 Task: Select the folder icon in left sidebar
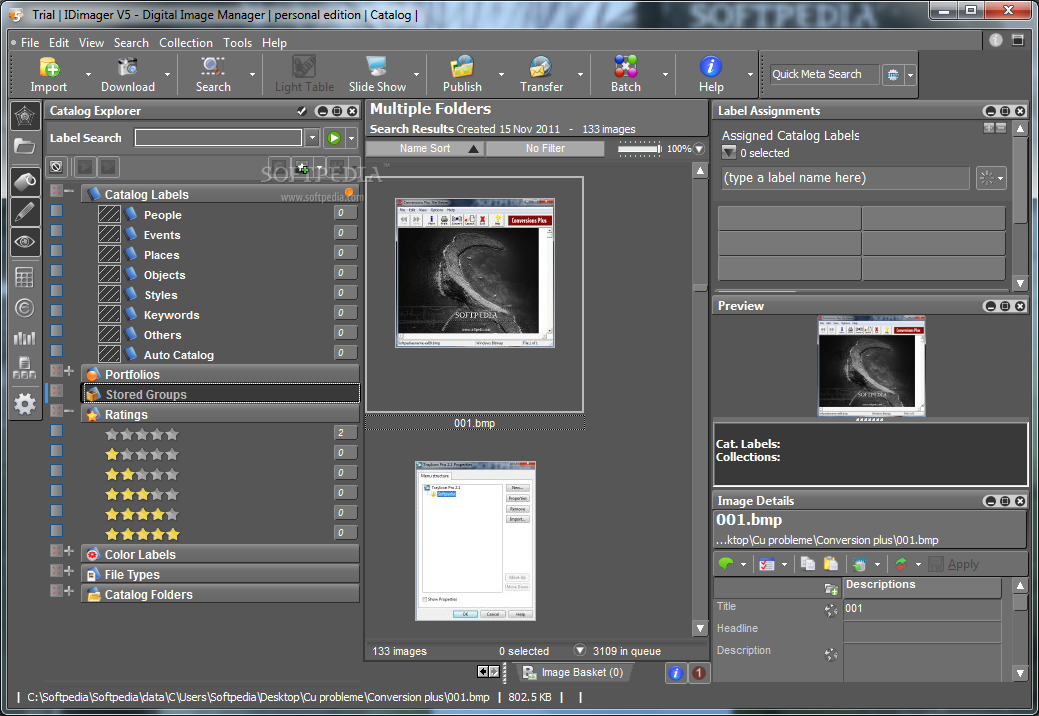pyautogui.click(x=25, y=146)
